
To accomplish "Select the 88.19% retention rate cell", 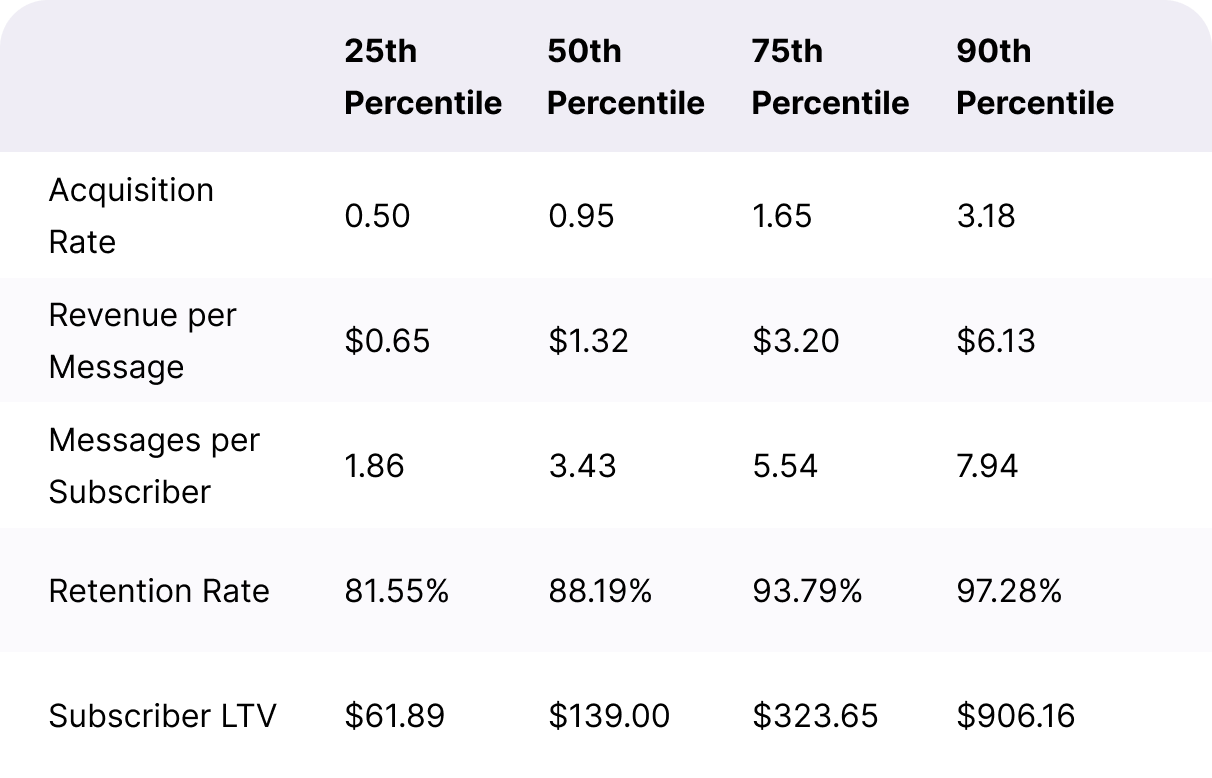I will pyautogui.click(x=600, y=591).
